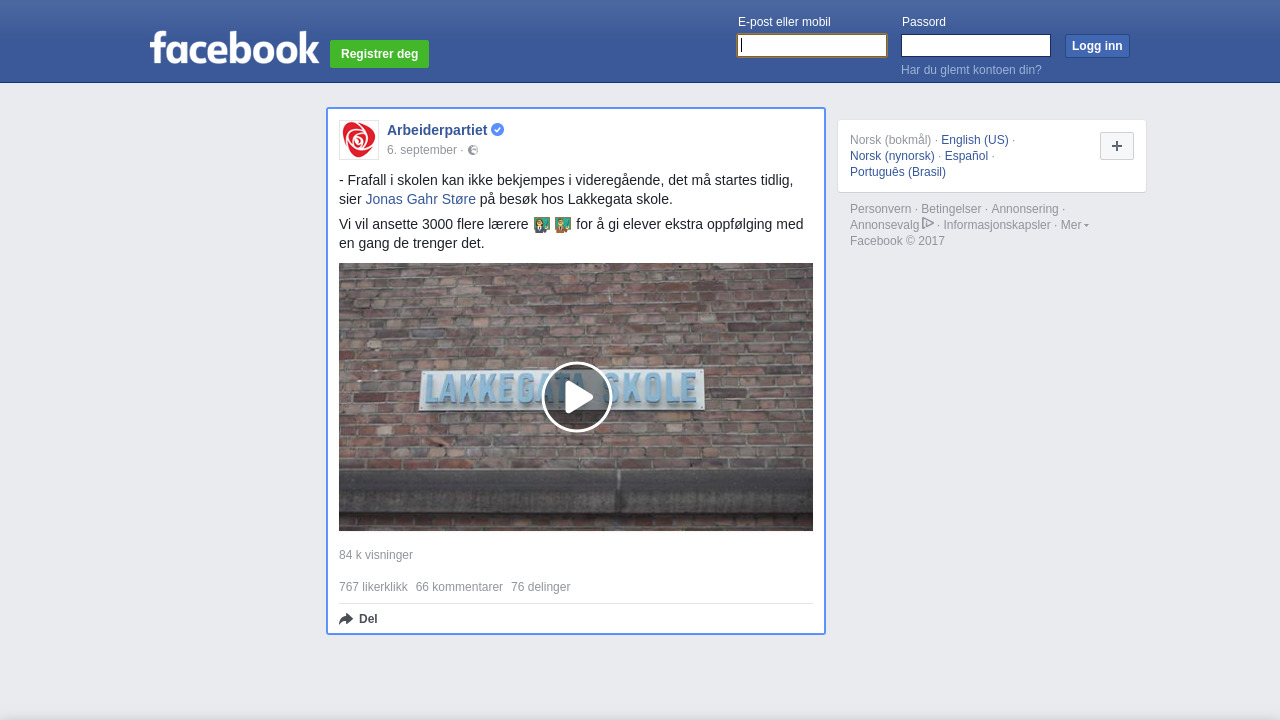Share the post using Del
Viewport: 1280px width, 720px height.
tap(358, 619)
